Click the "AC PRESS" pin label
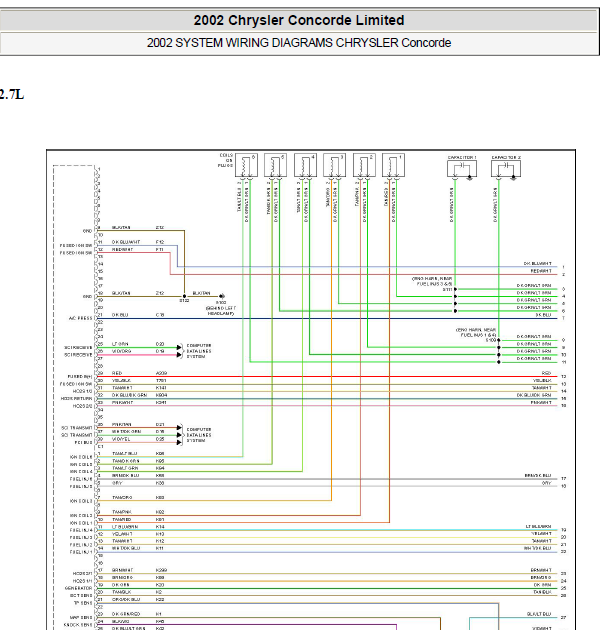607x630 pixels. (x=80, y=318)
